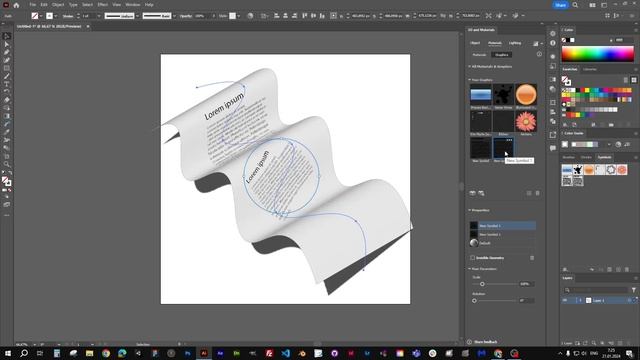Collapse the Properties section in 3D panel

point(469,210)
